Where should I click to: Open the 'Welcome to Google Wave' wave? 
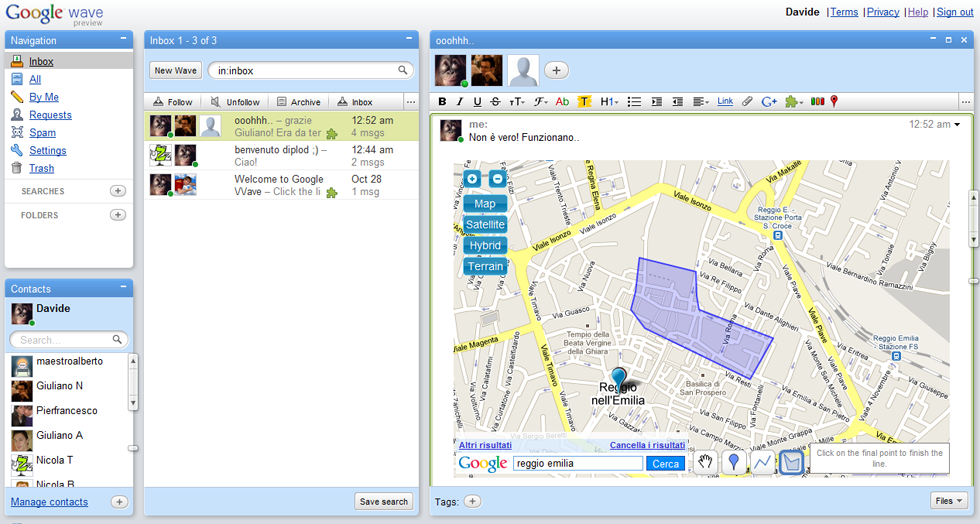(x=282, y=185)
